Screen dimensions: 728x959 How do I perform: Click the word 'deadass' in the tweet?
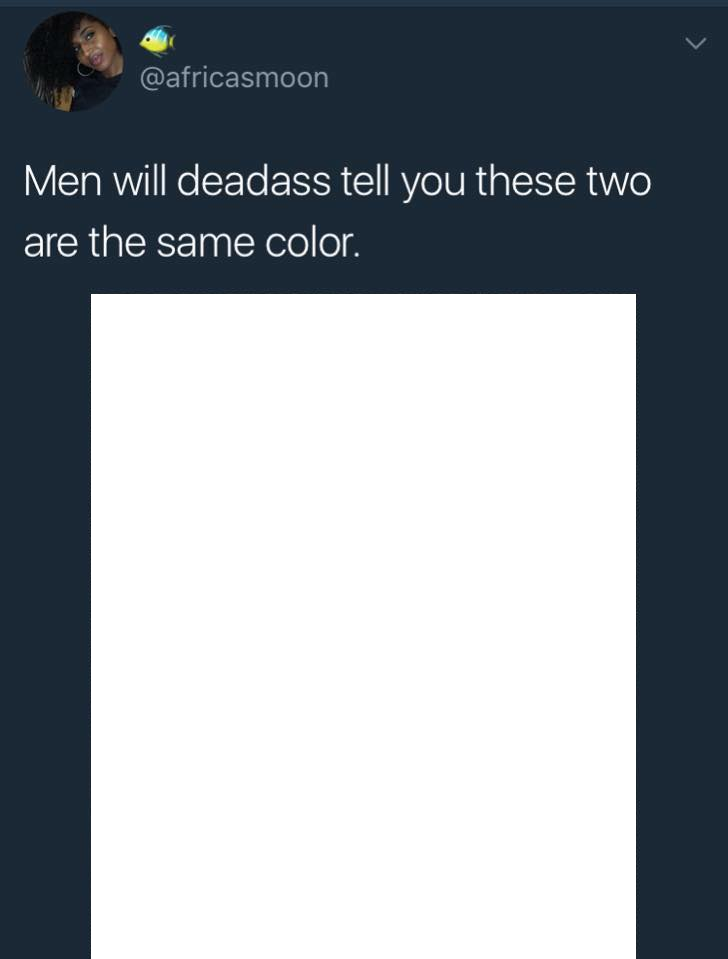coord(254,181)
